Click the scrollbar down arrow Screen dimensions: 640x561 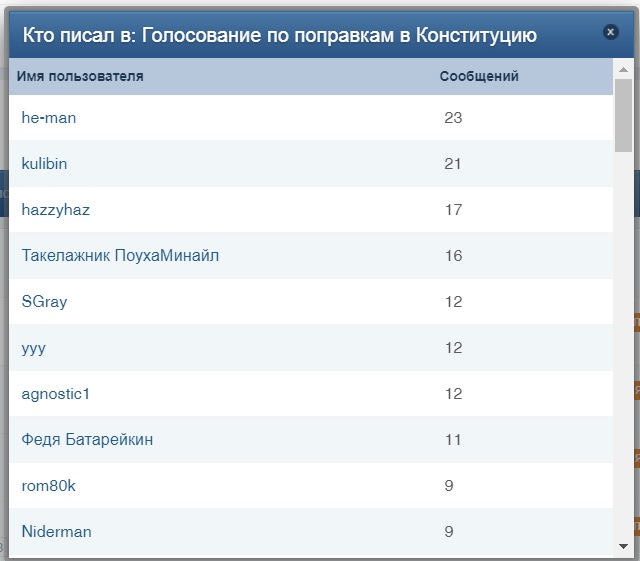click(x=623, y=546)
